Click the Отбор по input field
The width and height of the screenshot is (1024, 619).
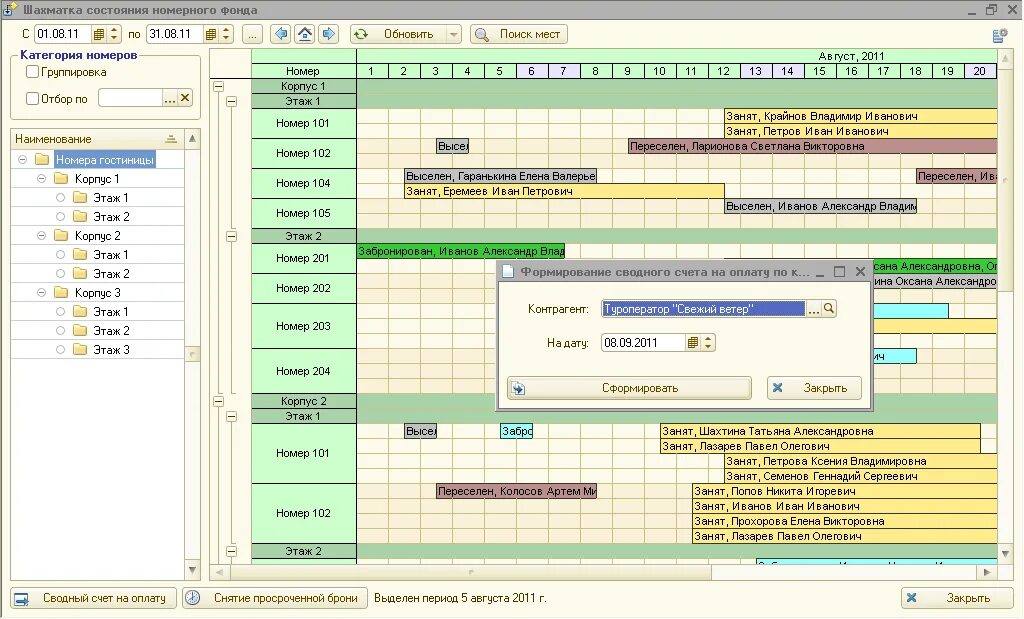point(130,99)
